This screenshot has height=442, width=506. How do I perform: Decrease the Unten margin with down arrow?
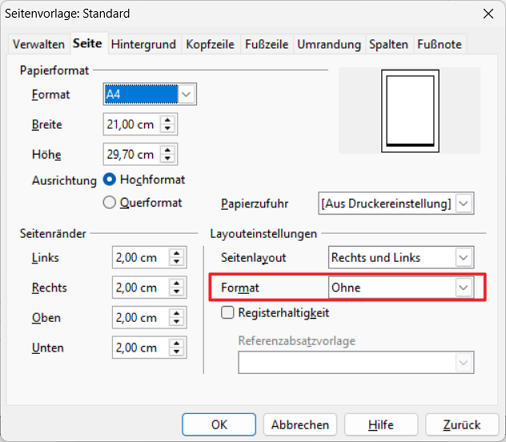(x=177, y=352)
